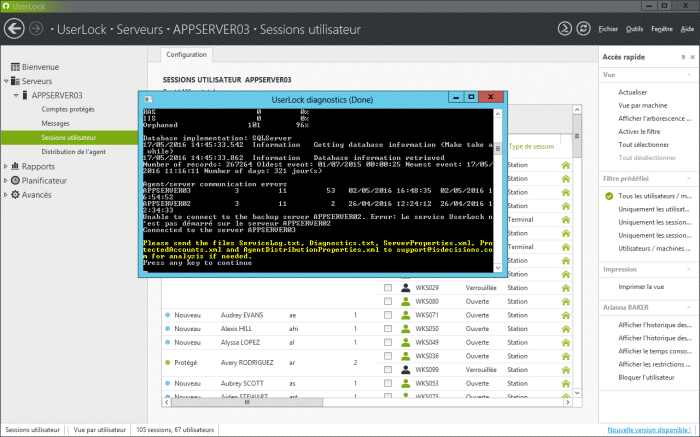Expand the Planificateur tree node

[x=6, y=180]
